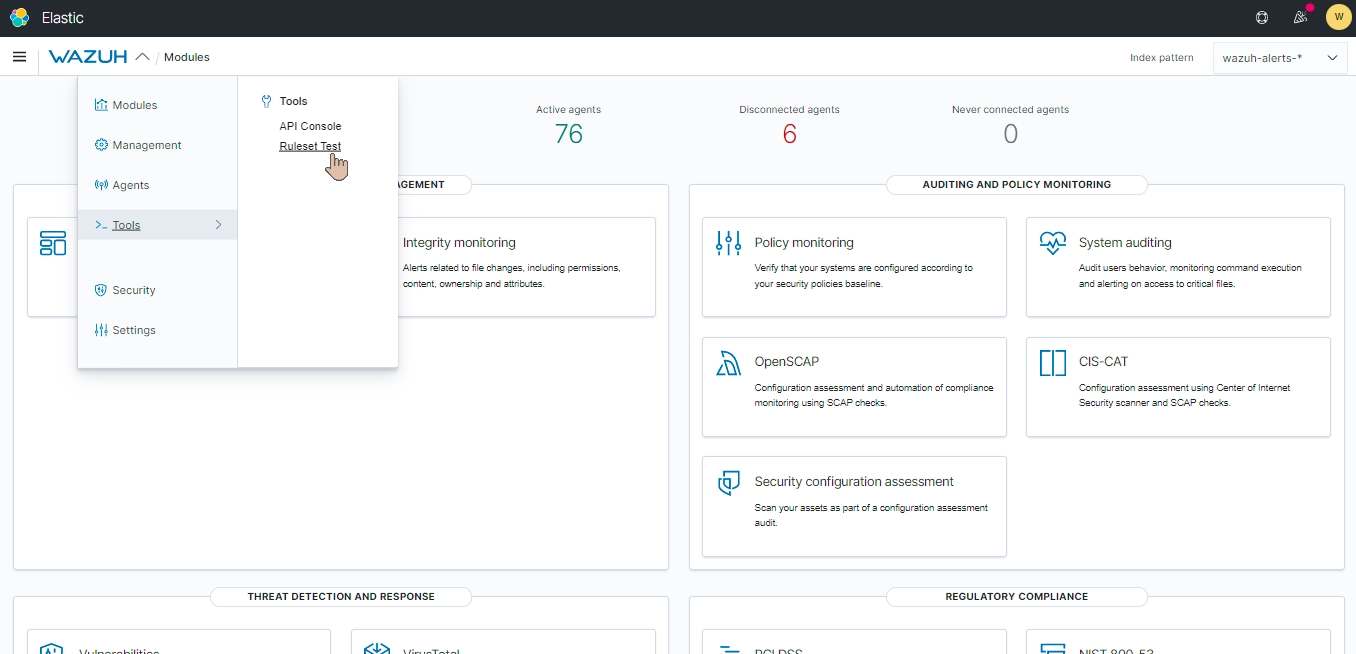Select Tools in the Wazuh menu
The image size is (1356, 654).
point(127,225)
